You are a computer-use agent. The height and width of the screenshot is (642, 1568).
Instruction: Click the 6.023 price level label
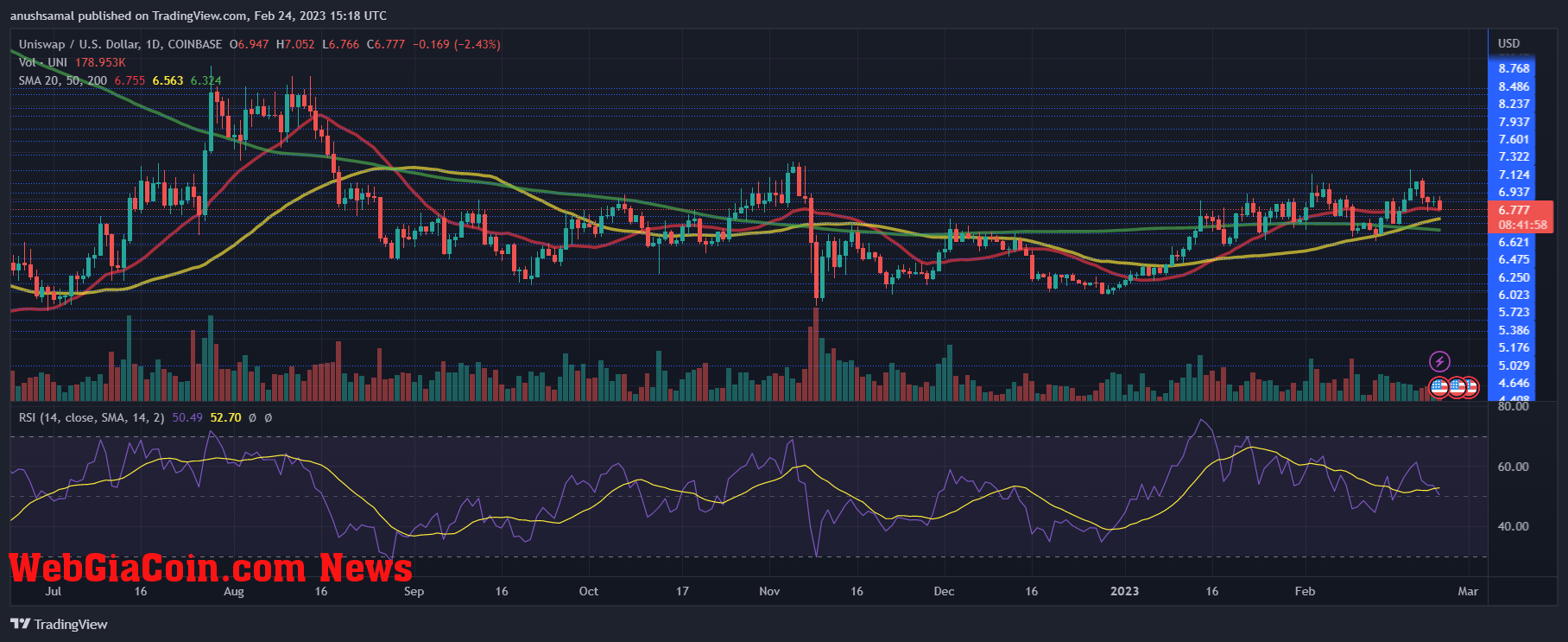(1514, 295)
